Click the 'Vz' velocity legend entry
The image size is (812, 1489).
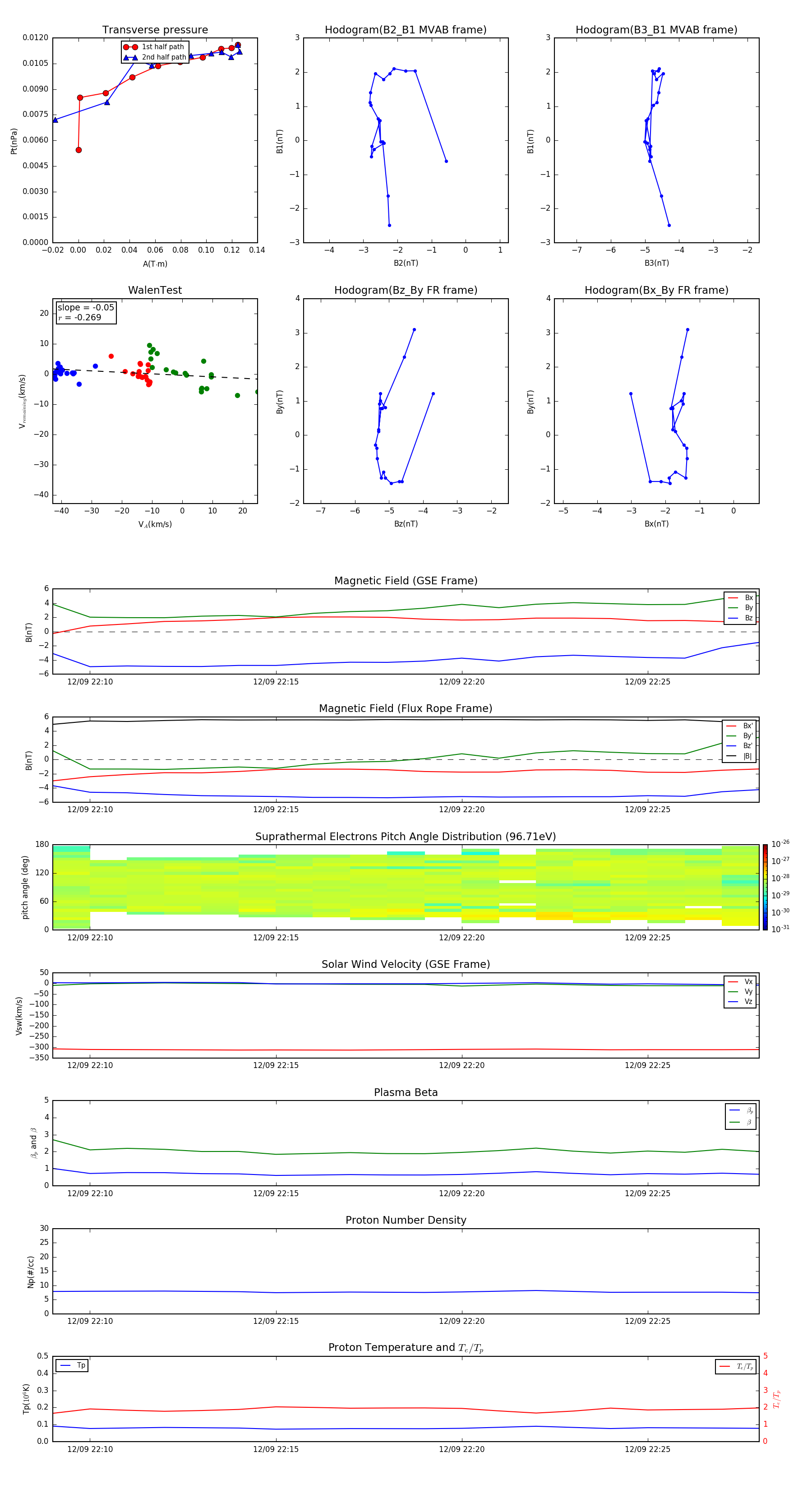click(x=740, y=1002)
